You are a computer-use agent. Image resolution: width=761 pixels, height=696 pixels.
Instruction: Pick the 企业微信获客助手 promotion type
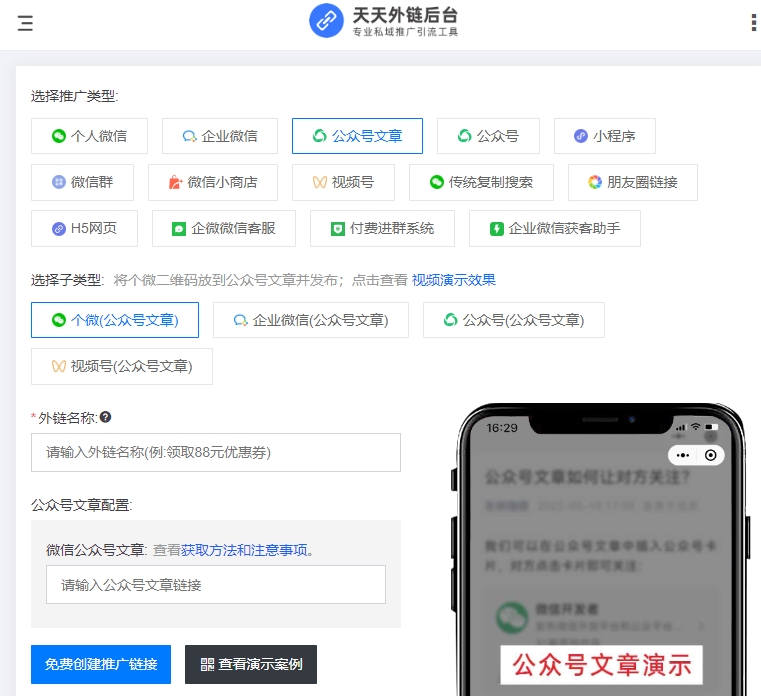(x=555, y=229)
